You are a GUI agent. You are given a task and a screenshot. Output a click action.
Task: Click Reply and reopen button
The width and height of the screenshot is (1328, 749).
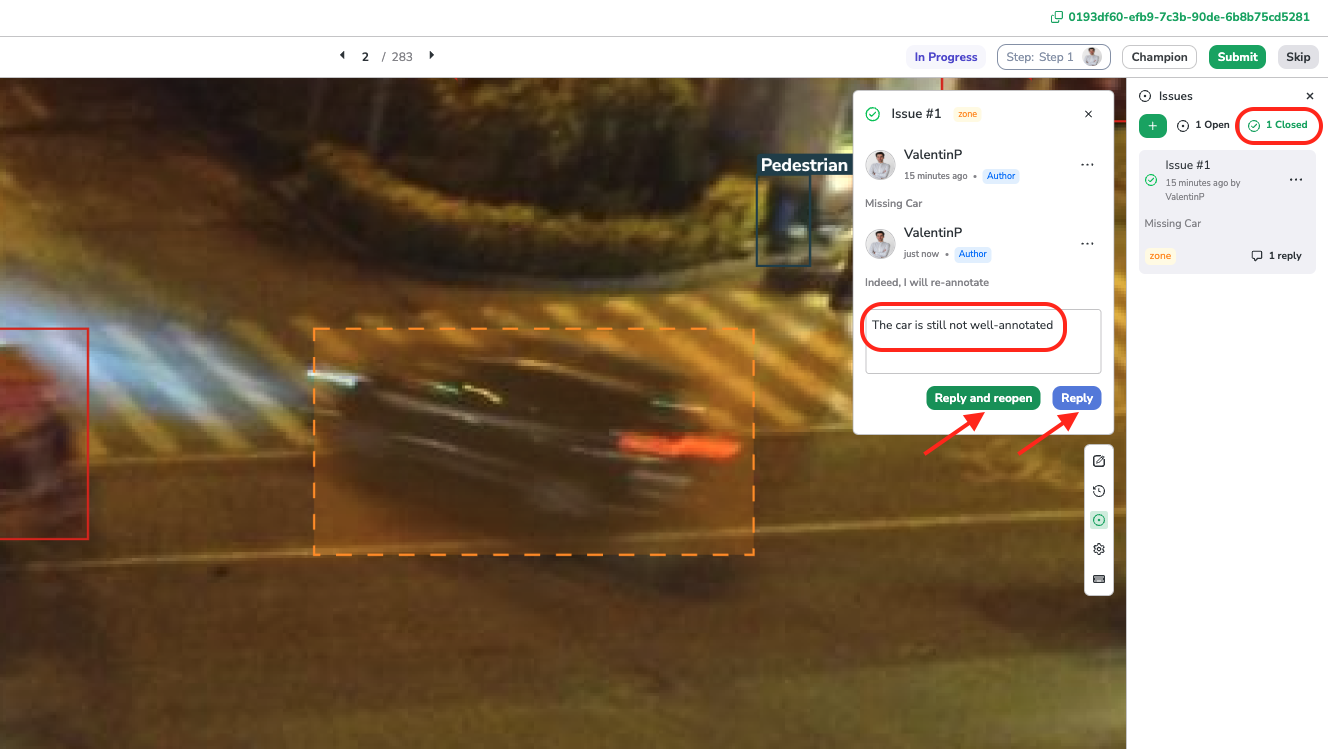pos(983,398)
